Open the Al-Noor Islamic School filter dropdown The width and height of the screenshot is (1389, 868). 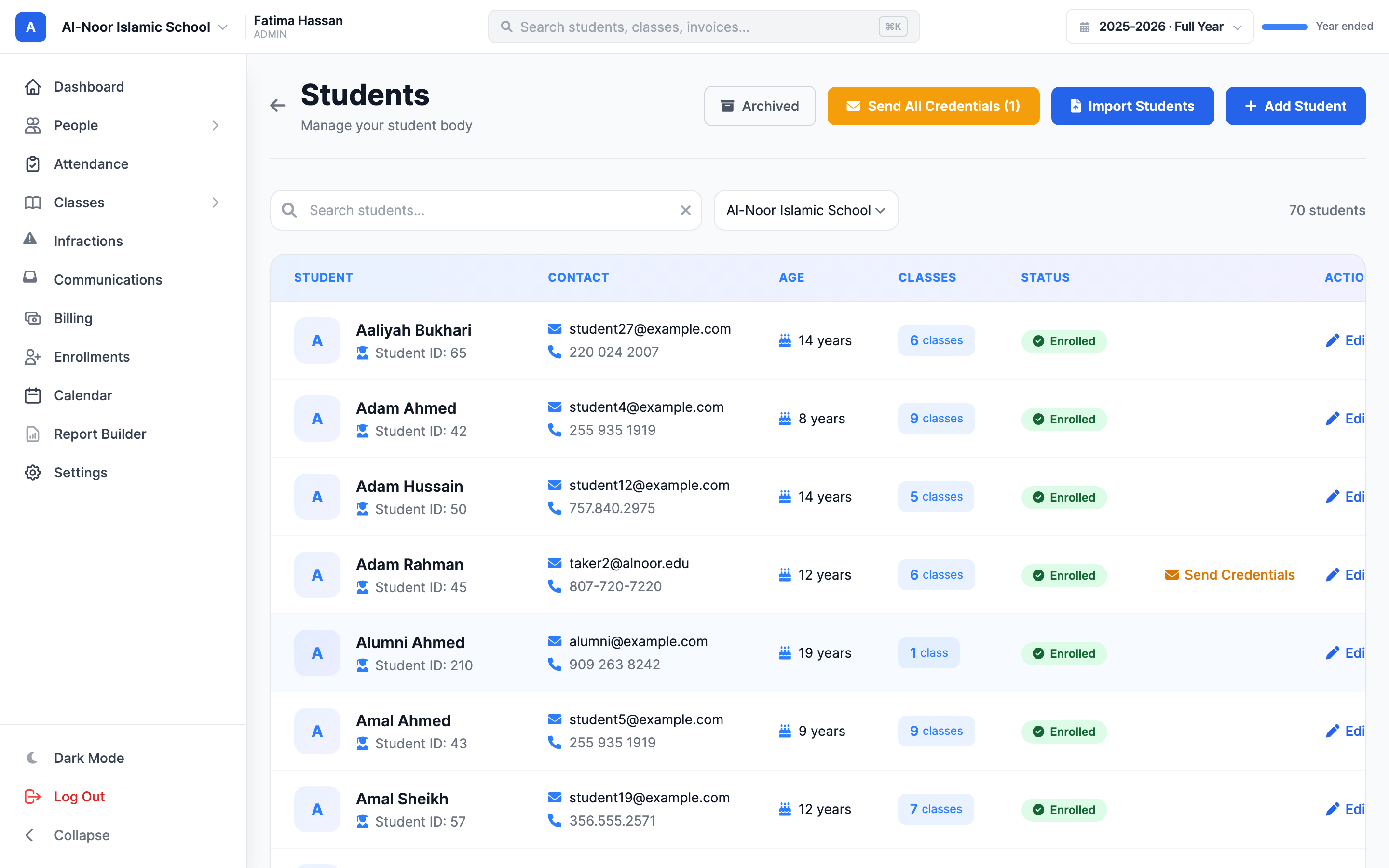pyautogui.click(x=806, y=210)
